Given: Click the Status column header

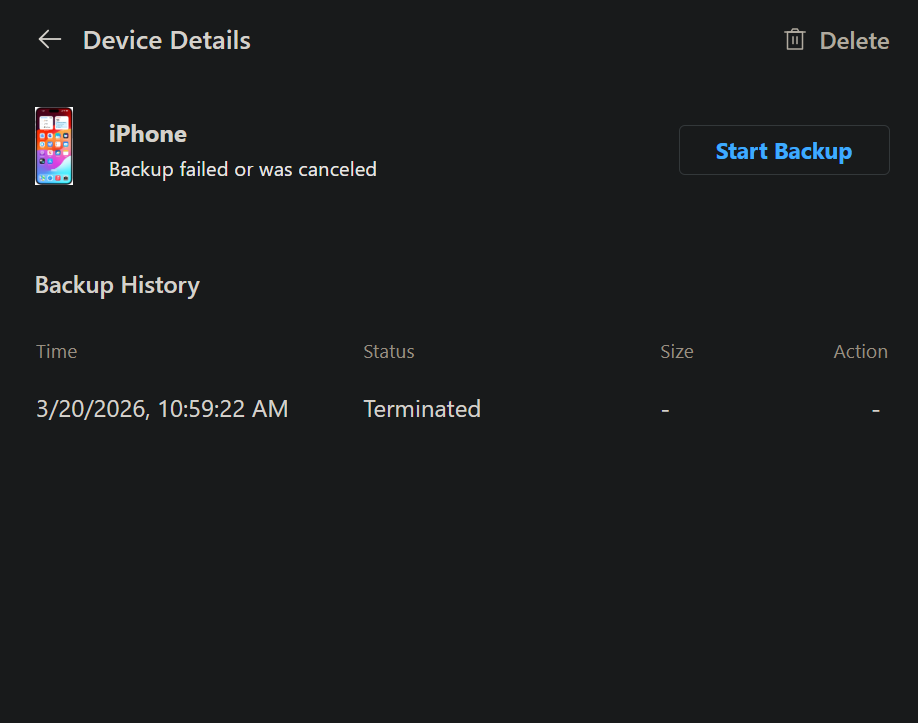Looking at the screenshot, I should (389, 351).
